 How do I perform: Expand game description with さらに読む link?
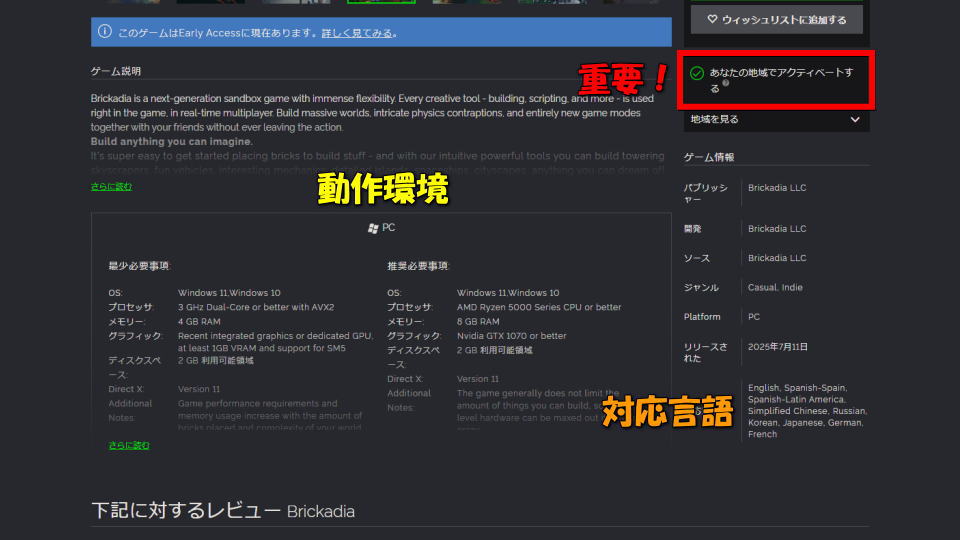coord(111,186)
